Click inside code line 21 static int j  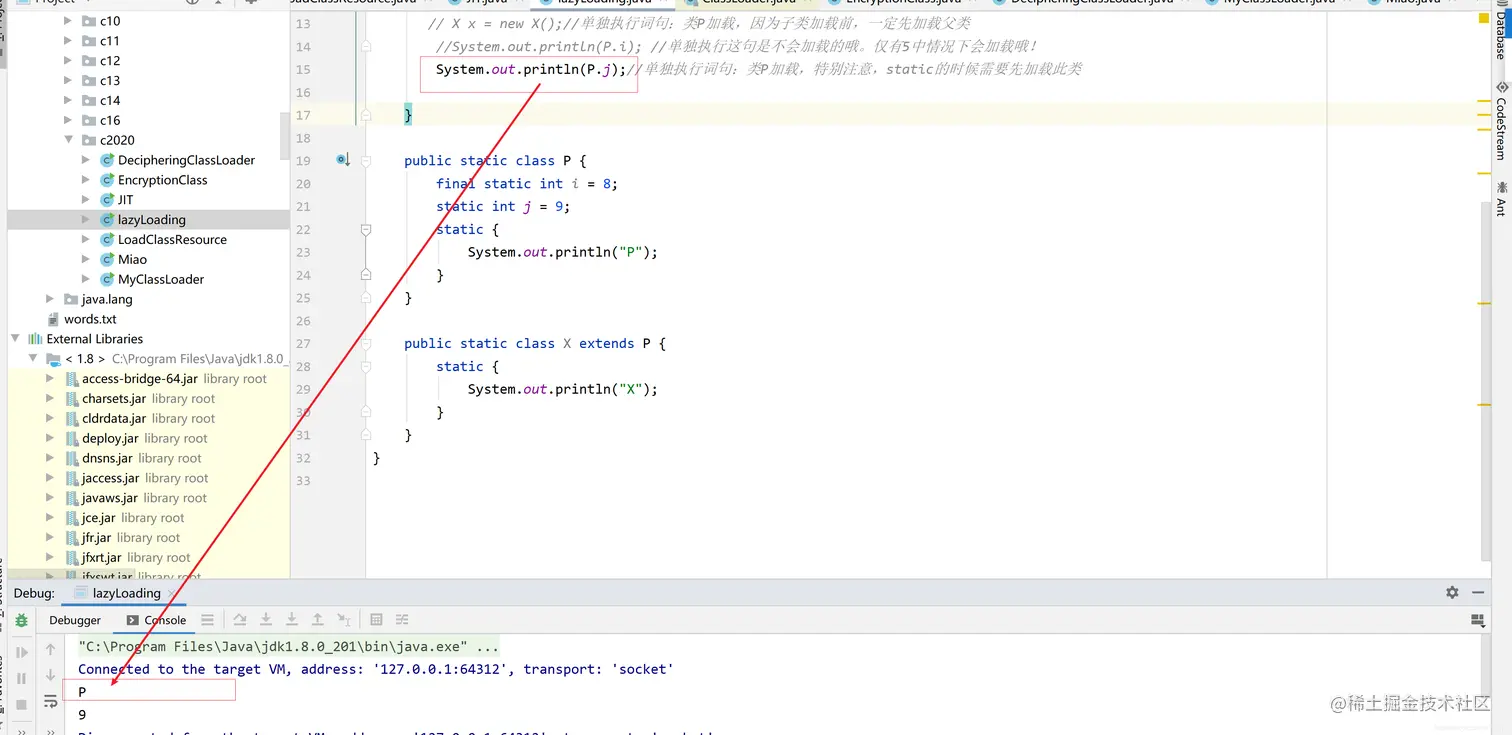click(x=503, y=207)
